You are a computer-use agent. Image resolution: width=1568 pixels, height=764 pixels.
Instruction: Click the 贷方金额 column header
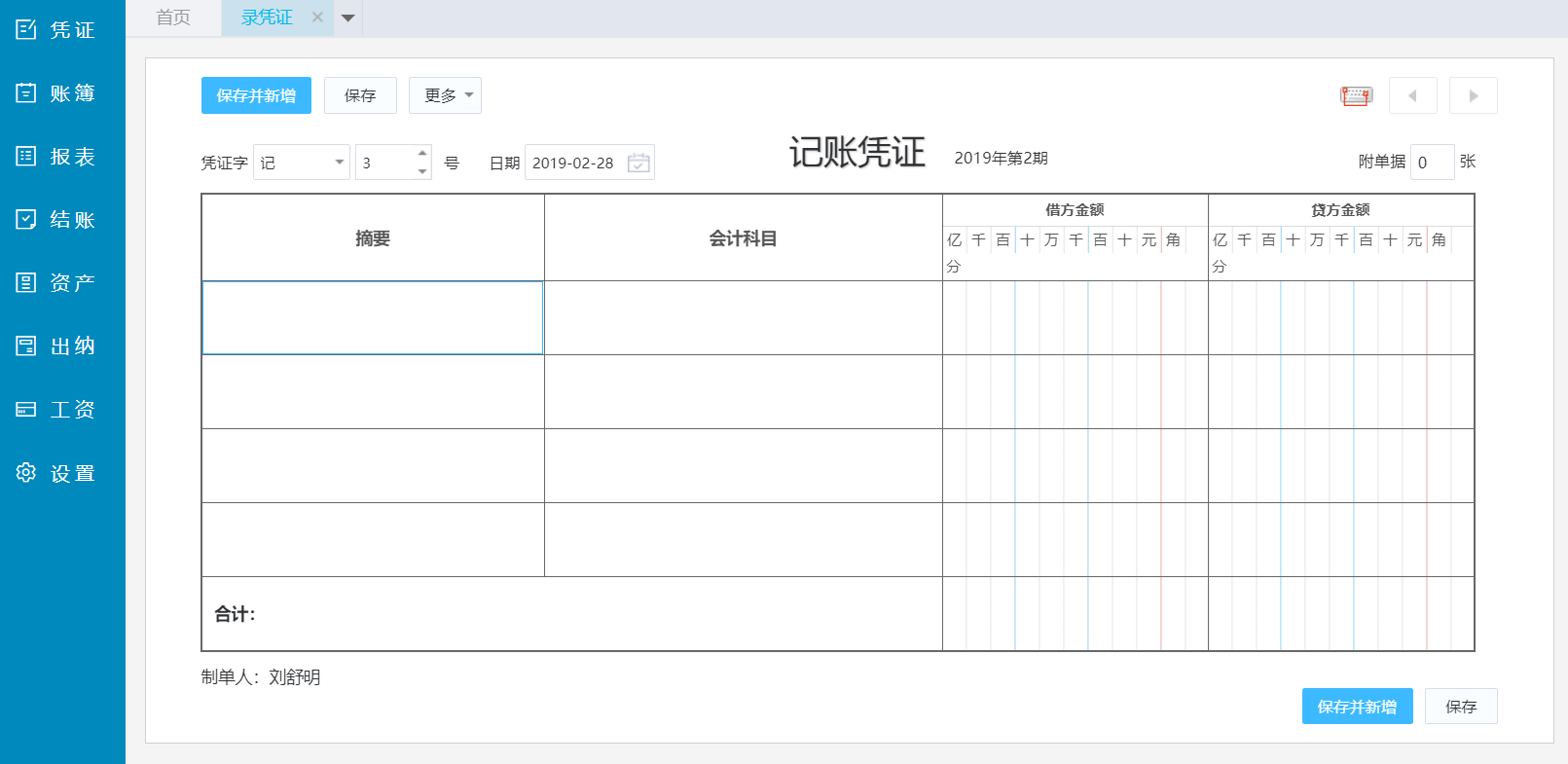(x=1341, y=210)
